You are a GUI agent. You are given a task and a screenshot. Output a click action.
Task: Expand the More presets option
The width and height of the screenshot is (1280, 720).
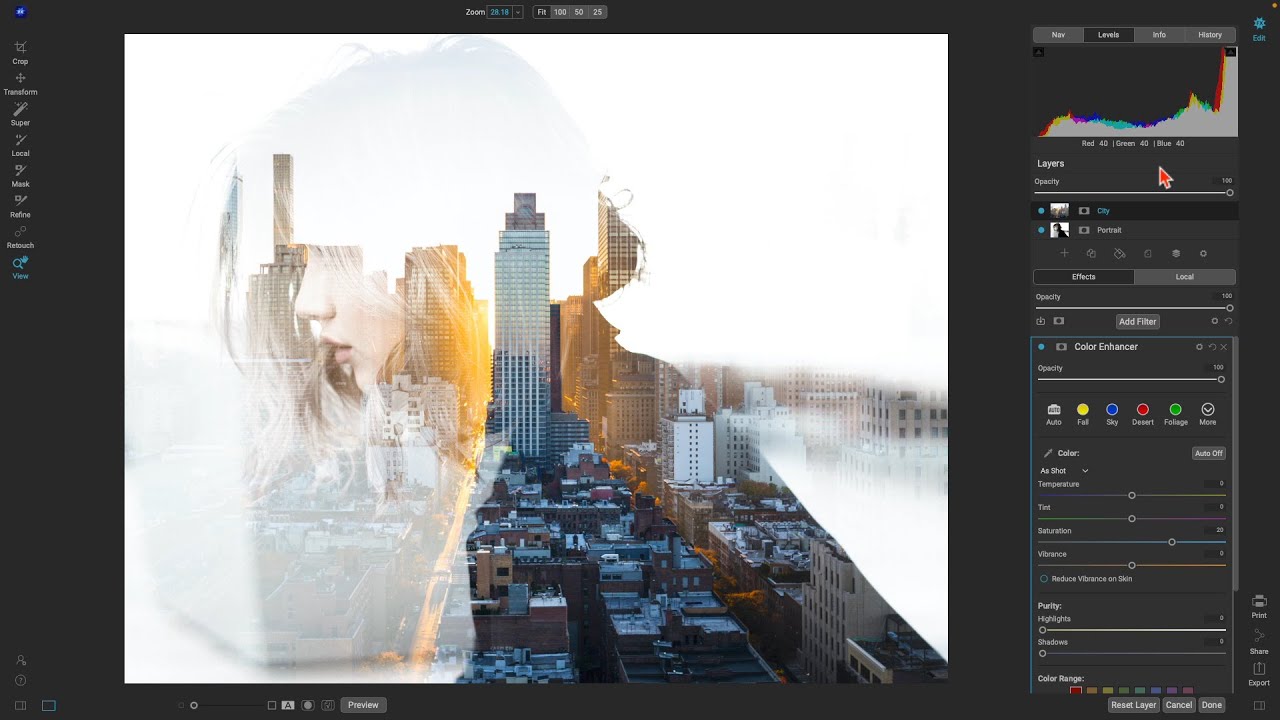point(1208,414)
